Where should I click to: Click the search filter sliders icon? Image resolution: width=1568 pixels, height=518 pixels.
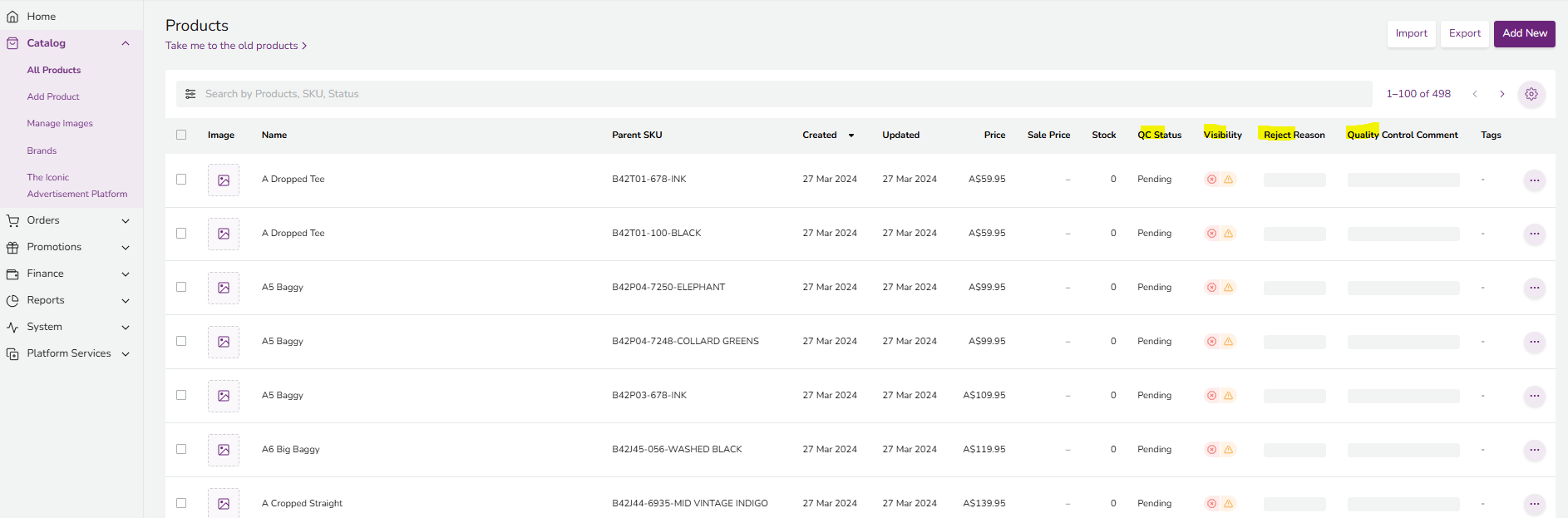[x=190, y=94]
